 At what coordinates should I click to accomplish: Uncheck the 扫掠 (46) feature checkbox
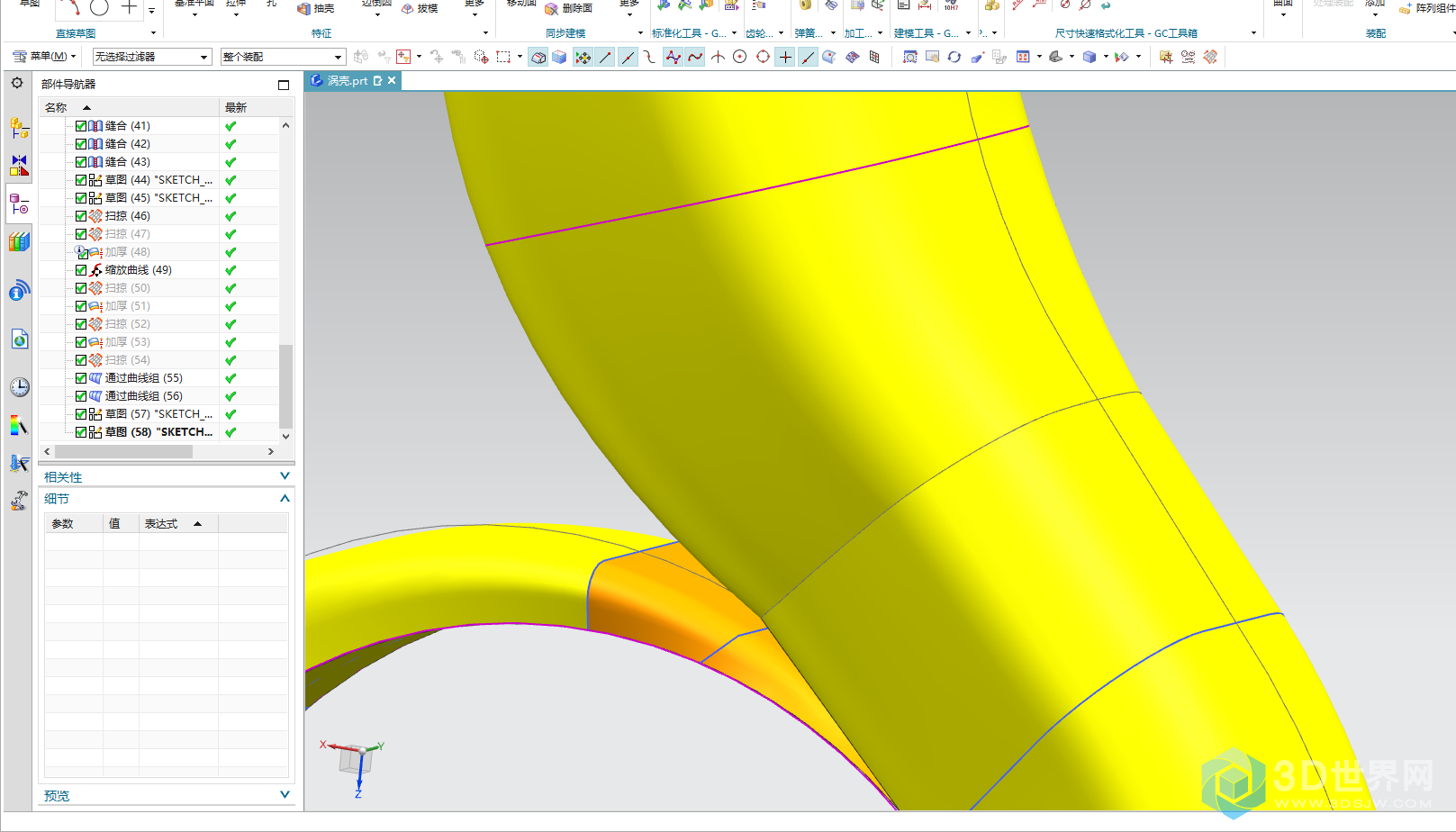[81, 216]
